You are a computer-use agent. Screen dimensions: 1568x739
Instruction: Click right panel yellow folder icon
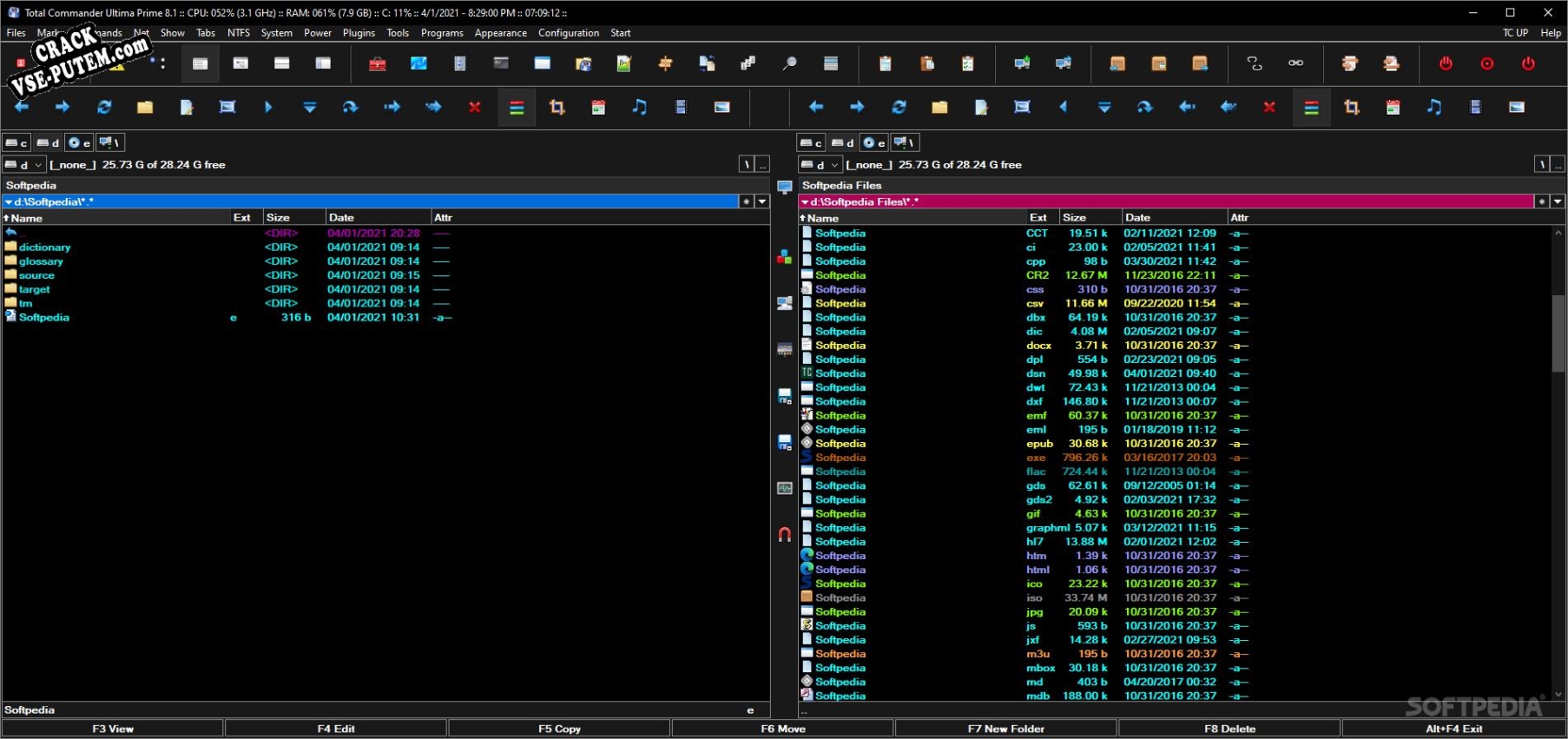[x=939, y=107]
